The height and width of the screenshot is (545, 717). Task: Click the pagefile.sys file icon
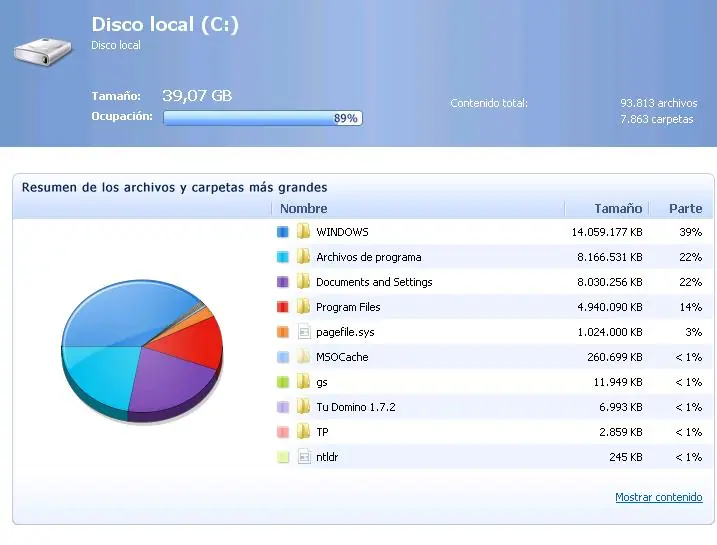click(x=304, y=331)
